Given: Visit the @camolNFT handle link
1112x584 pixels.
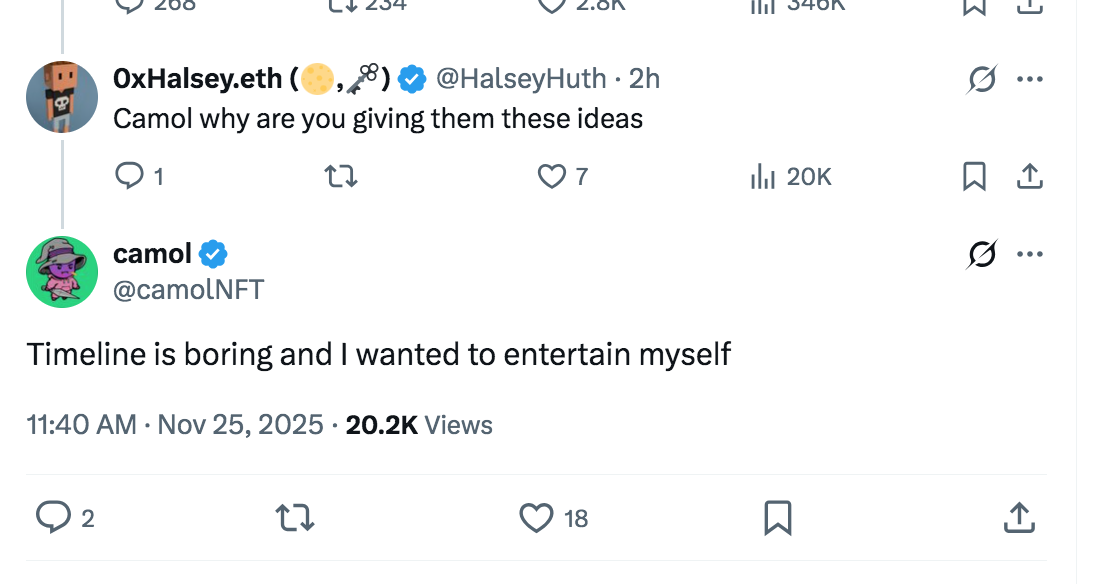Looking at the screenshot, I should (189, 289).
